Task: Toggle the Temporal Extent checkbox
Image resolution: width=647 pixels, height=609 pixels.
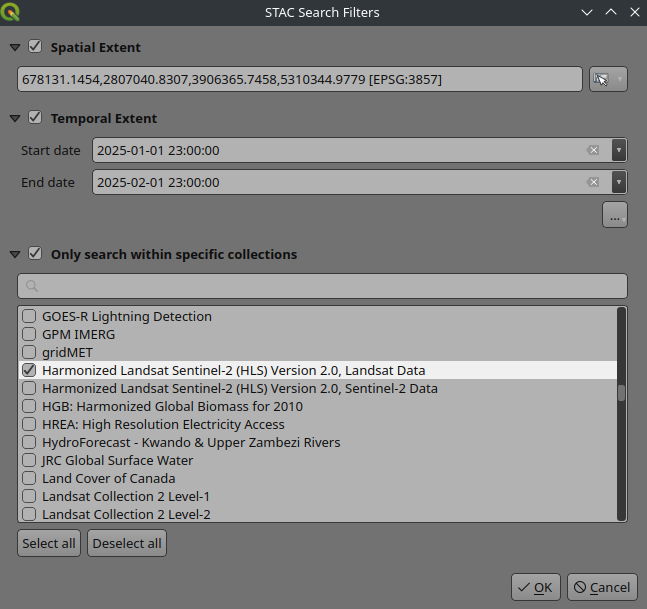Action: point(35,118)
